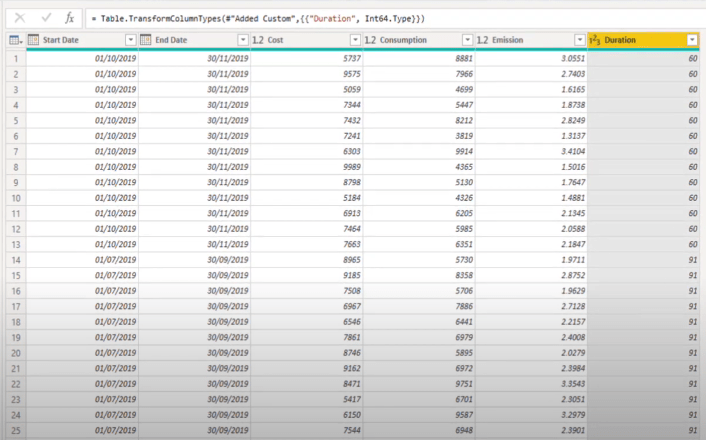Viewport: 706px width, 440px height.
Task: Click the Consumption cell 6441
Action: [x=419, y=322]
